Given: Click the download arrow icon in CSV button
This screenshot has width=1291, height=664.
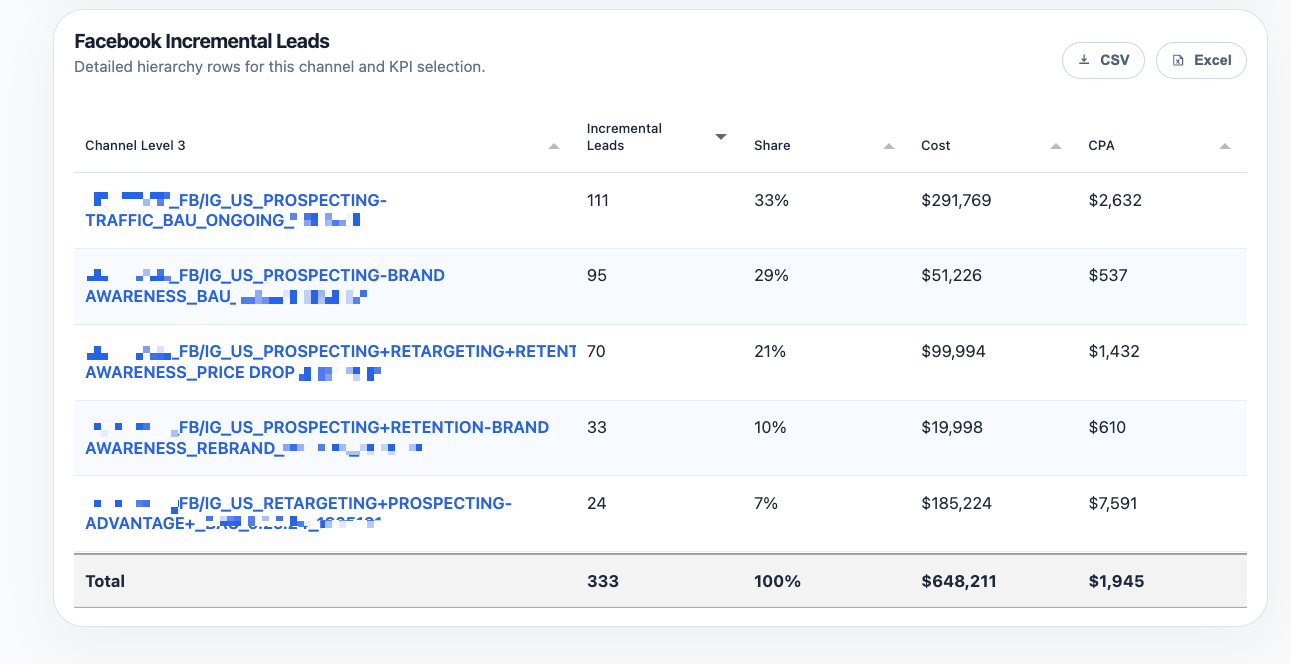Looking at the screenshot, I should [x=1084, y=60].
